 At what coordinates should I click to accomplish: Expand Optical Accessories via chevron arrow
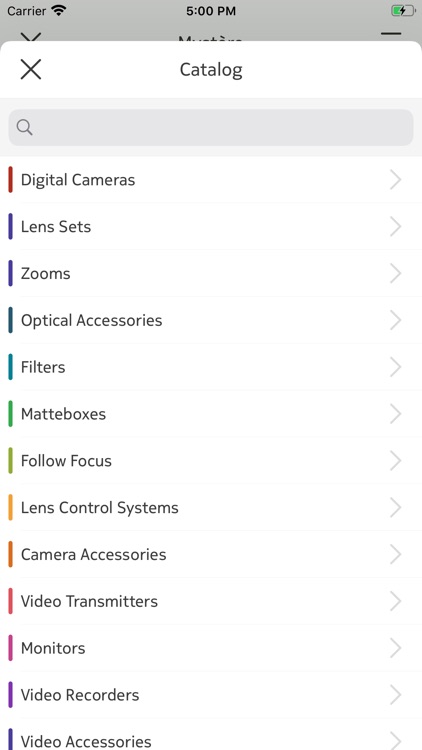(395, 320)
